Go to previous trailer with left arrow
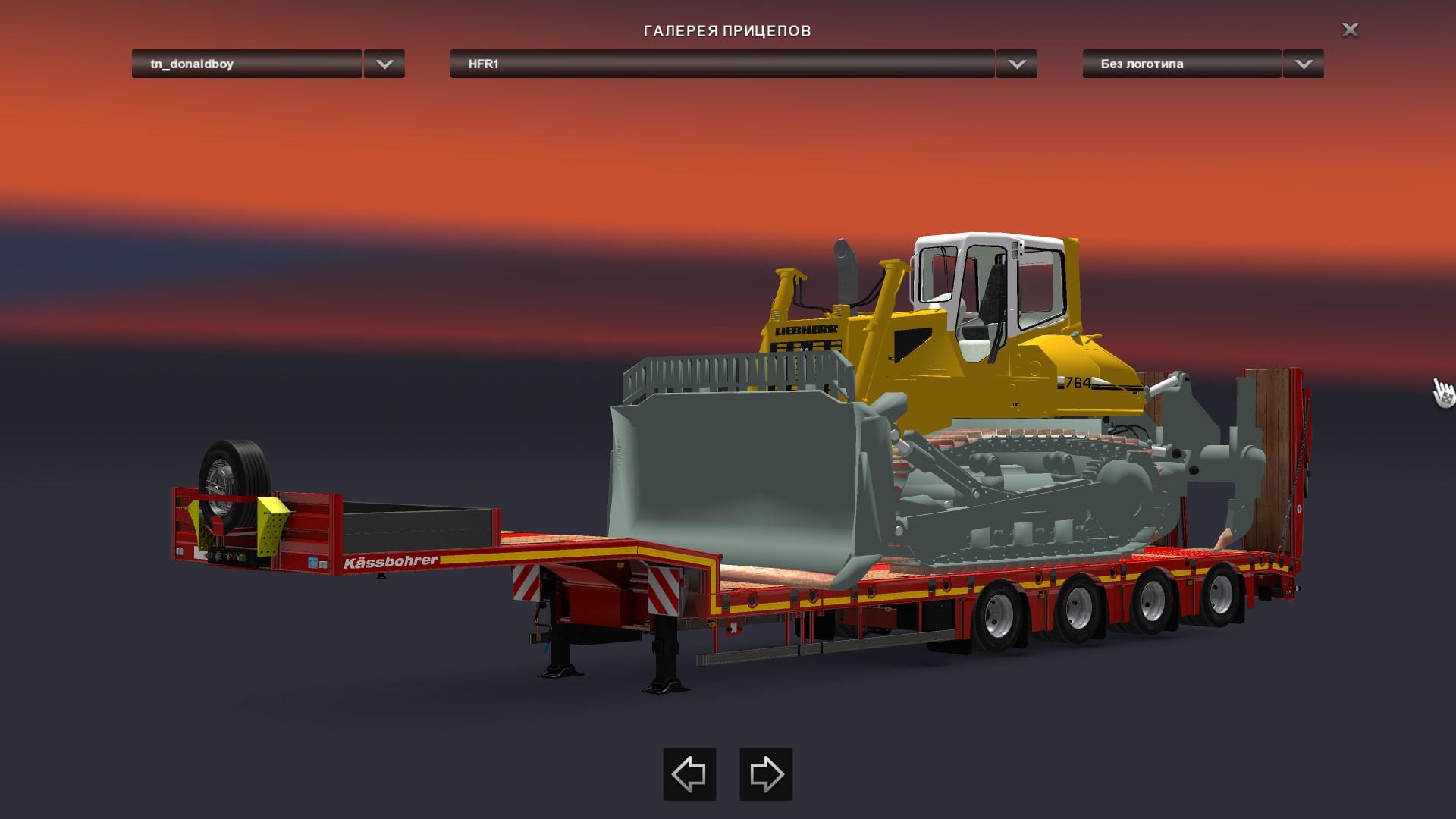Viewport: 1456px width, 819px height. click(689, 774)
